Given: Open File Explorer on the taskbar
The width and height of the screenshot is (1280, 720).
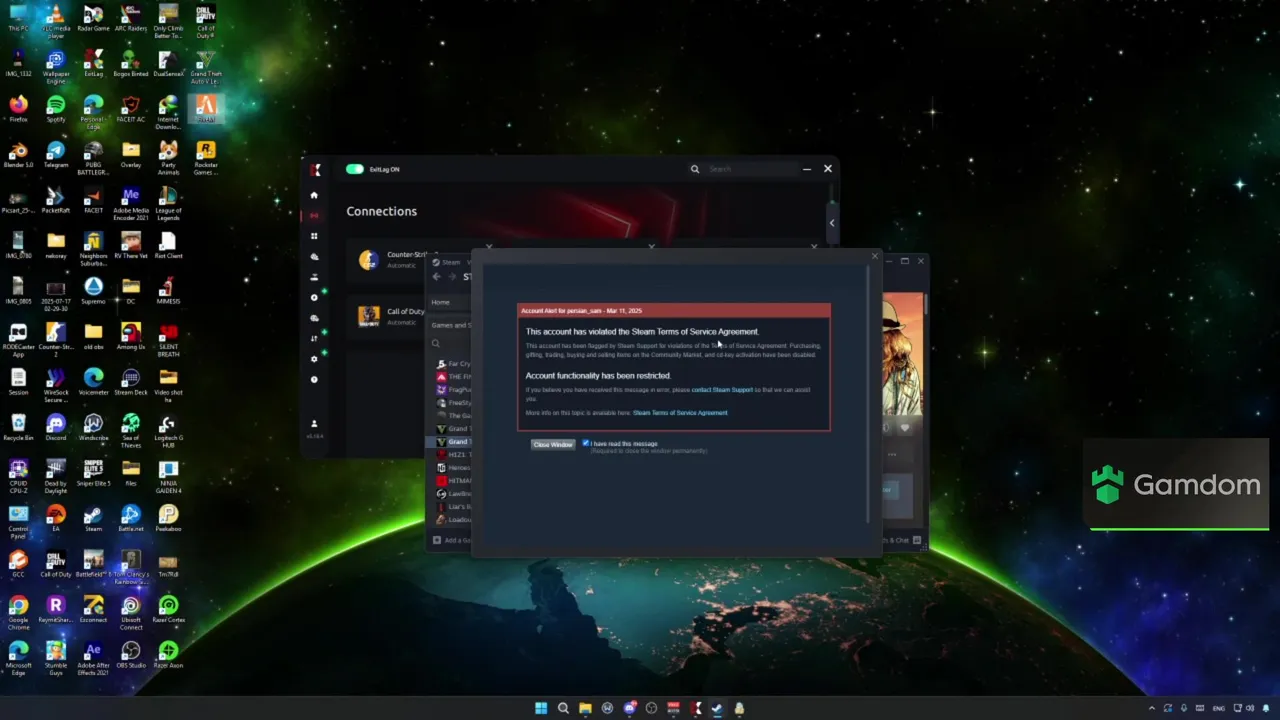Looking at the screenshot, I should tap(585, 708).
